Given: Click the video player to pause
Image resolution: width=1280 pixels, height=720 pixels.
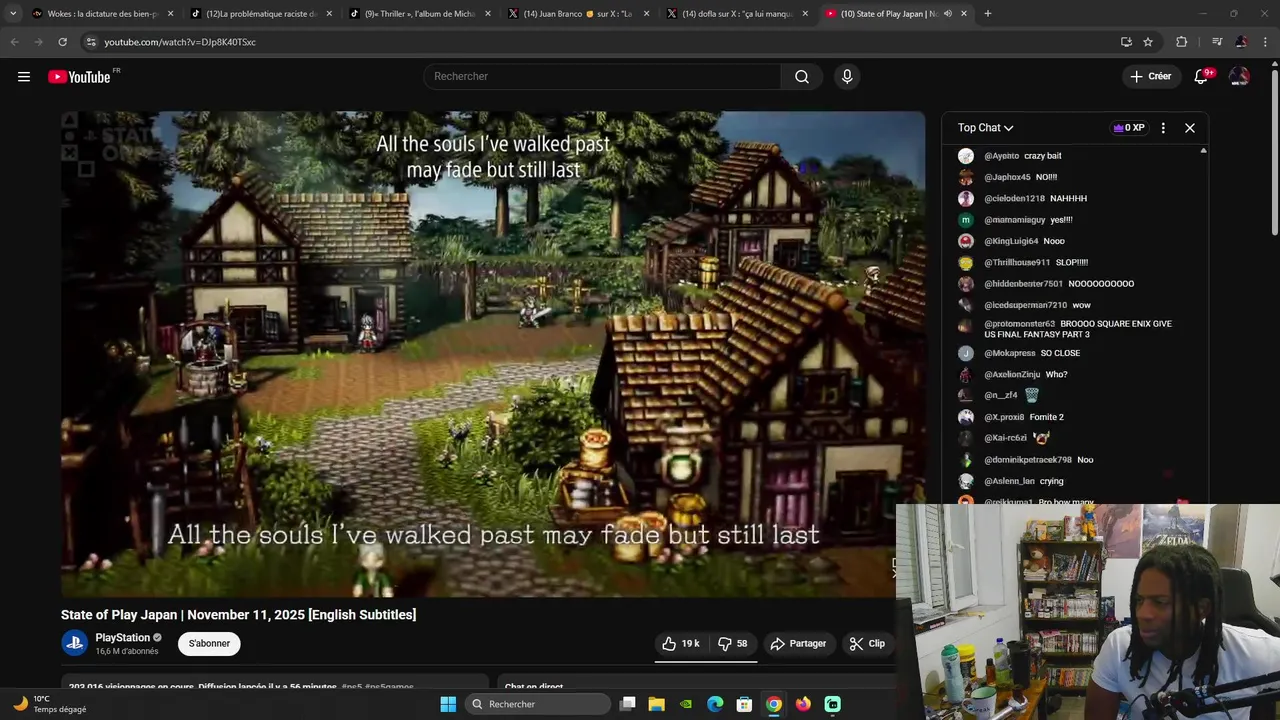Looking at the screenshot, I should point(493,353).
